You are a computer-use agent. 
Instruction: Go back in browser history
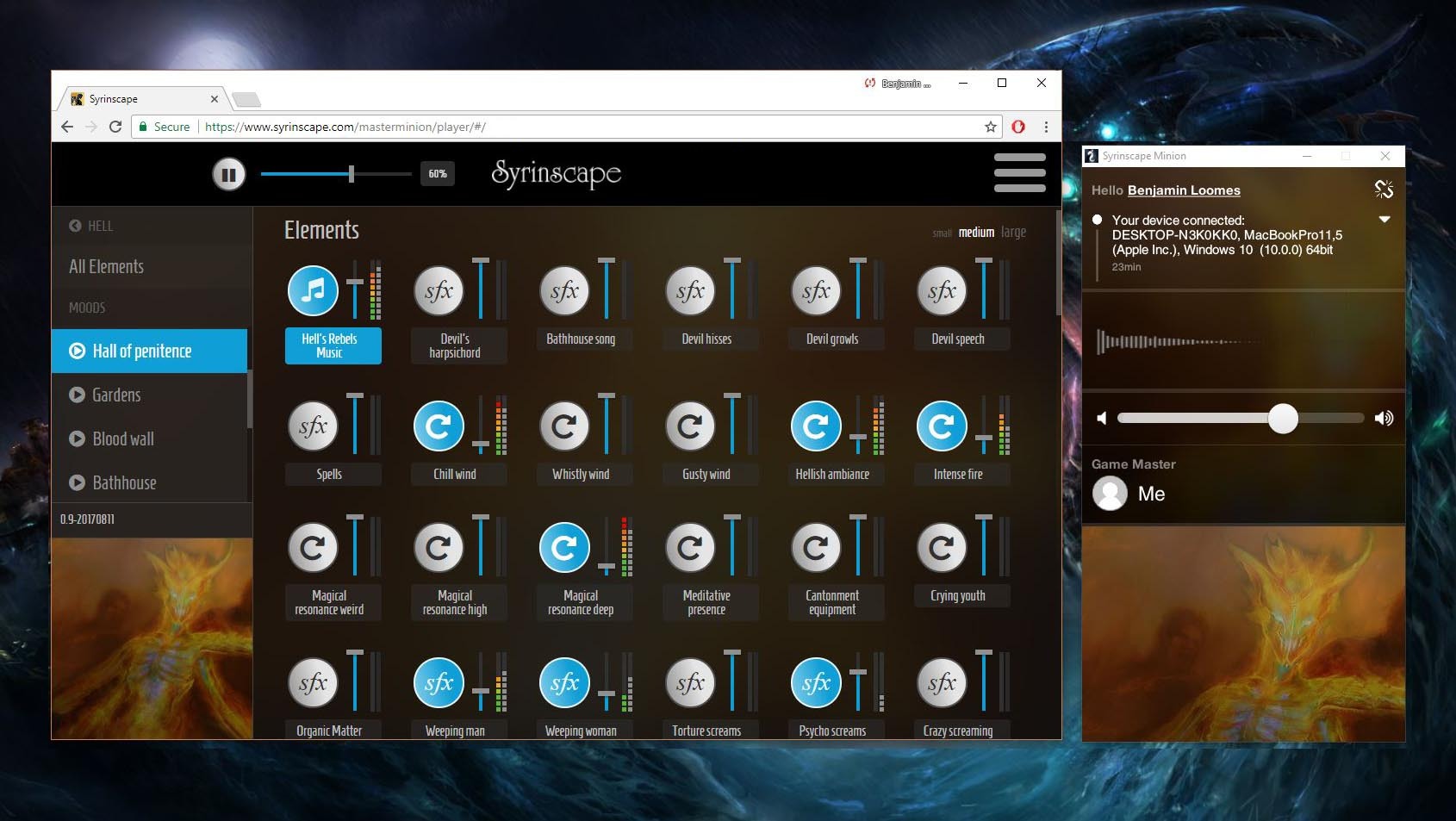tap(67, 127)
